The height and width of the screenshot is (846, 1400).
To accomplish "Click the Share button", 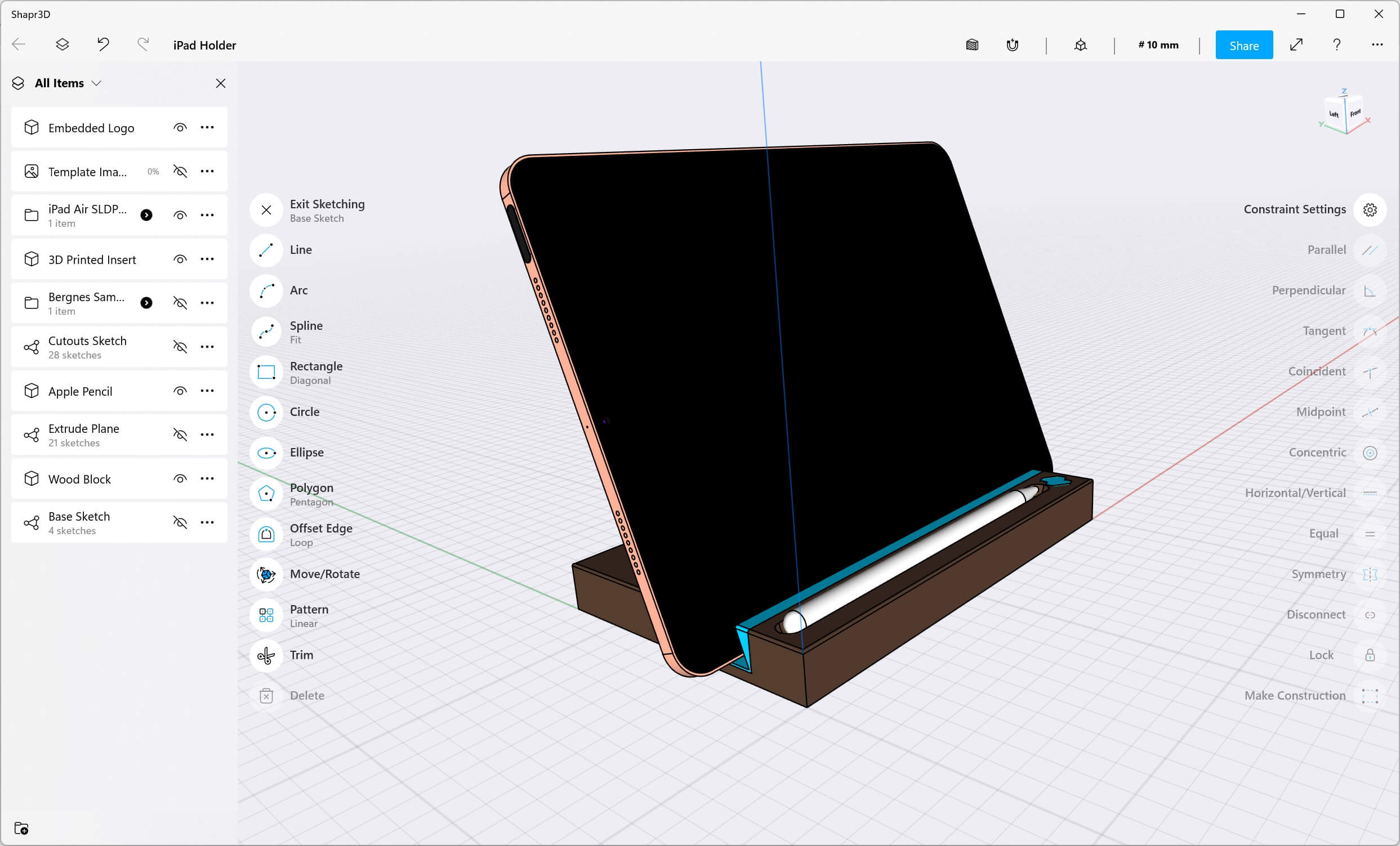I will pos(1243,45).
